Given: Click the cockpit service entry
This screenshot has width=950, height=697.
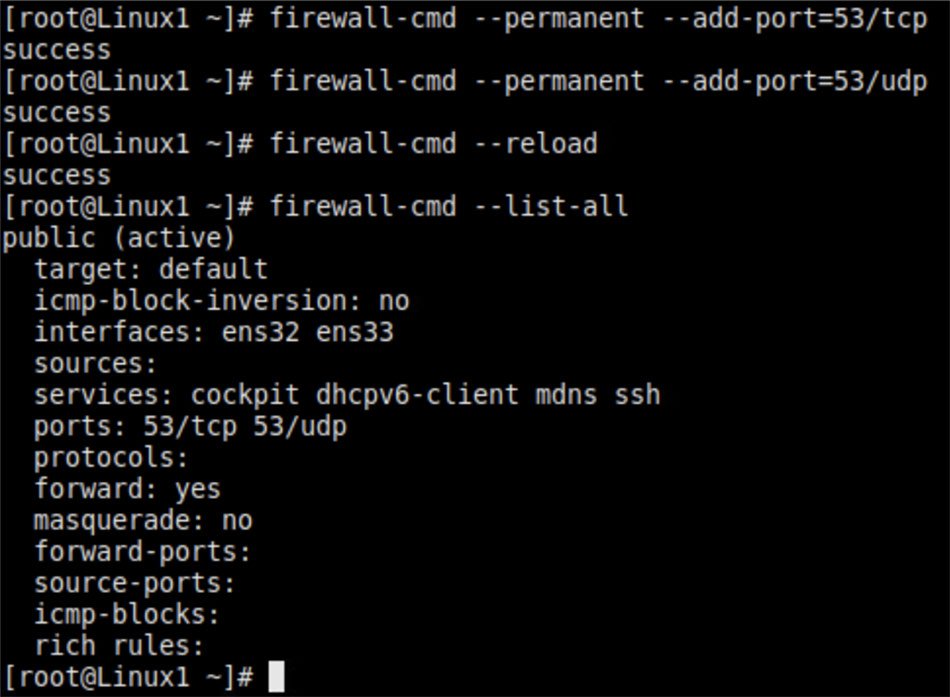Looking at the screenshot, I should click(245, 394).
